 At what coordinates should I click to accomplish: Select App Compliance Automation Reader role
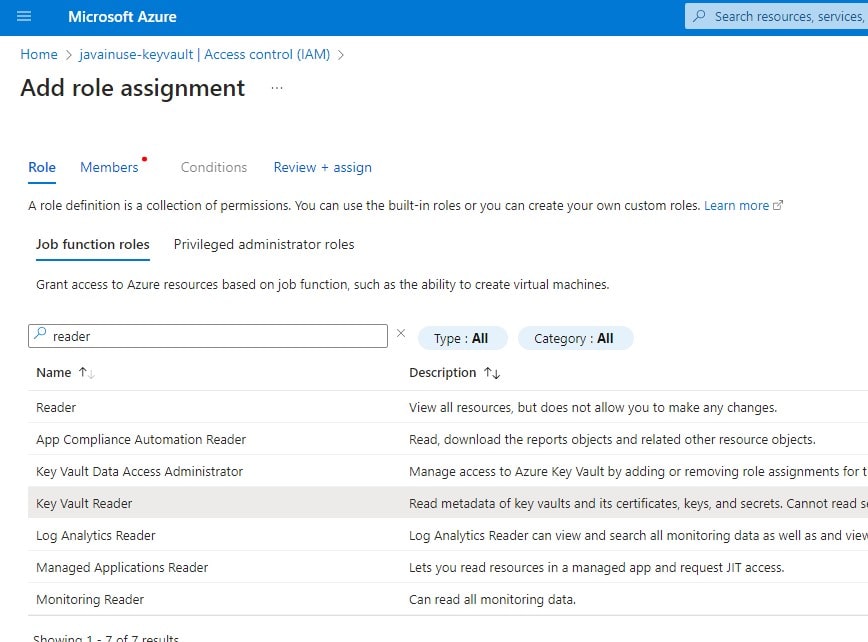pos(448,439)
